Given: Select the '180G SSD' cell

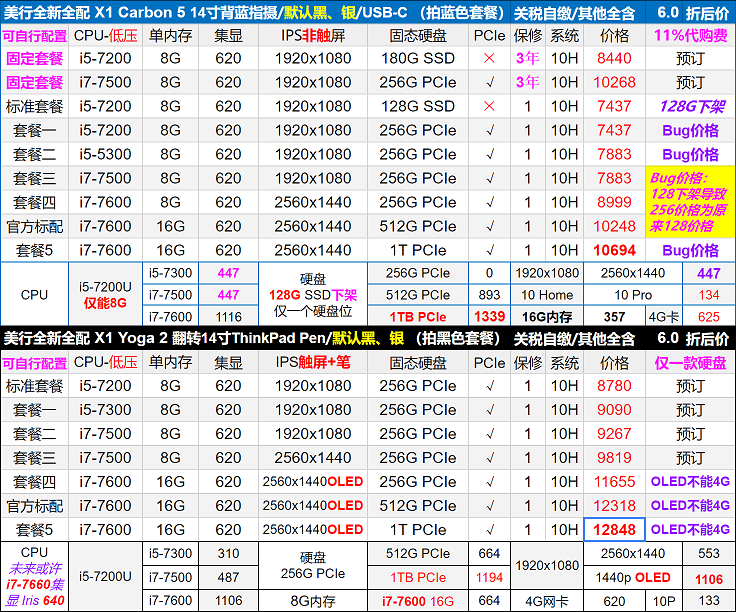Looking at the screenshot, I should (418, 58).
